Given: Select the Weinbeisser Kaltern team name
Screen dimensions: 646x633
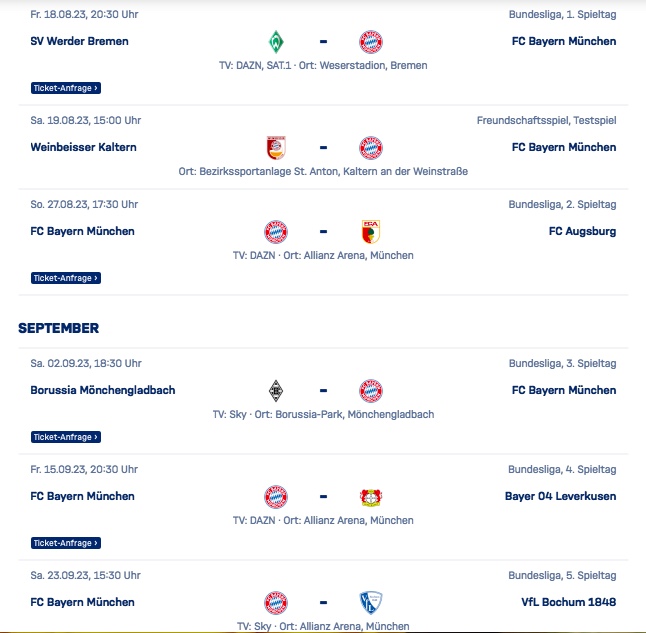Looking at the screenshot, I should tap(83, 147).
